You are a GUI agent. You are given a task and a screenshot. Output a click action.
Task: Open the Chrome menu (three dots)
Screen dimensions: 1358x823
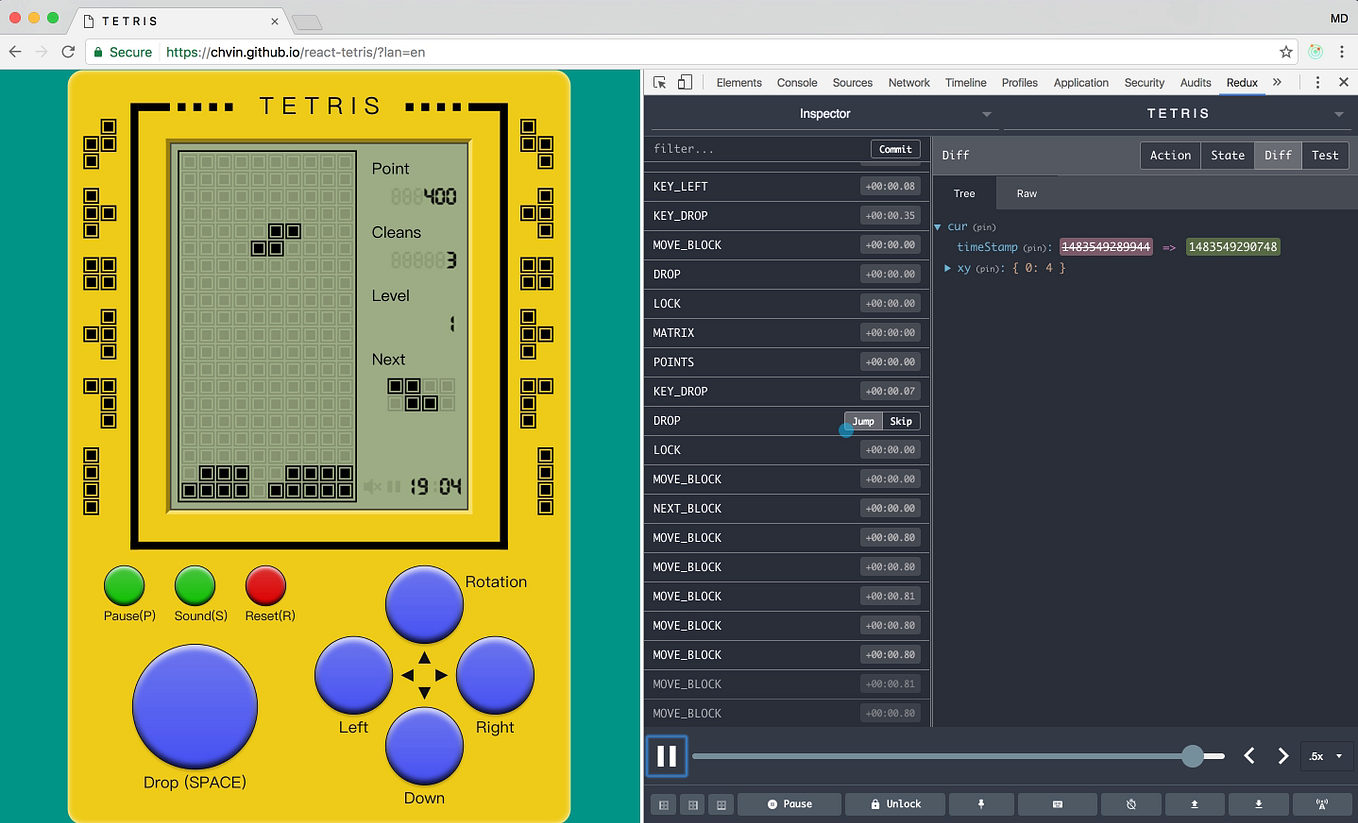tap(1342, 52)
